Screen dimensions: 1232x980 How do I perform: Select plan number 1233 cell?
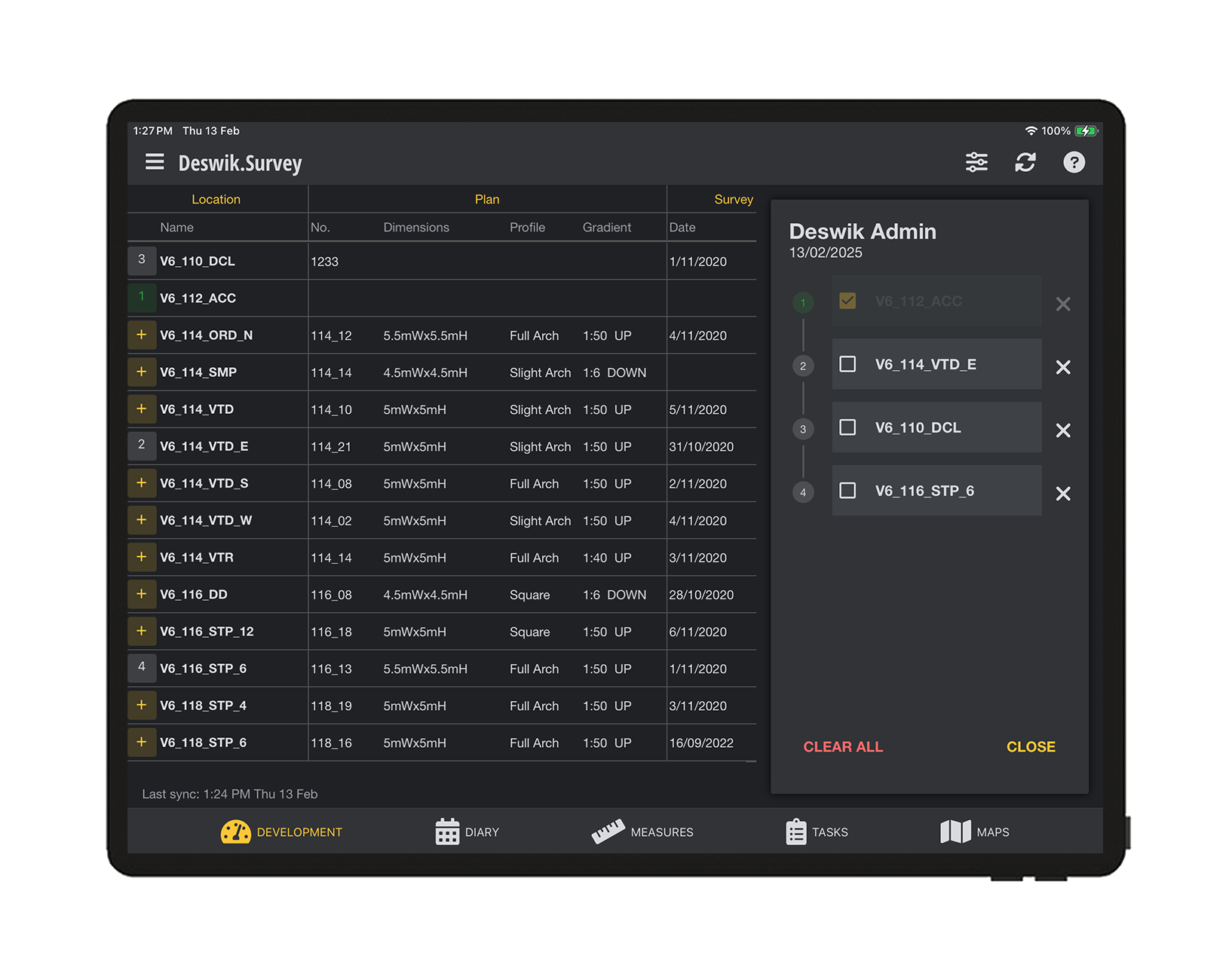(324, 262)
